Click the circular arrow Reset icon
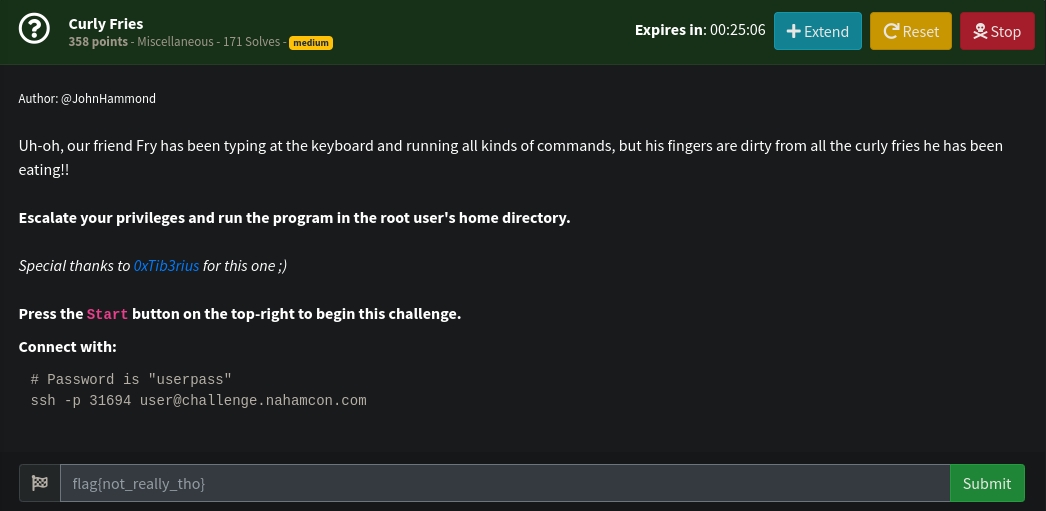This screenshot has width=1046, height=511. pyautogui.click(x=890, y=31)
